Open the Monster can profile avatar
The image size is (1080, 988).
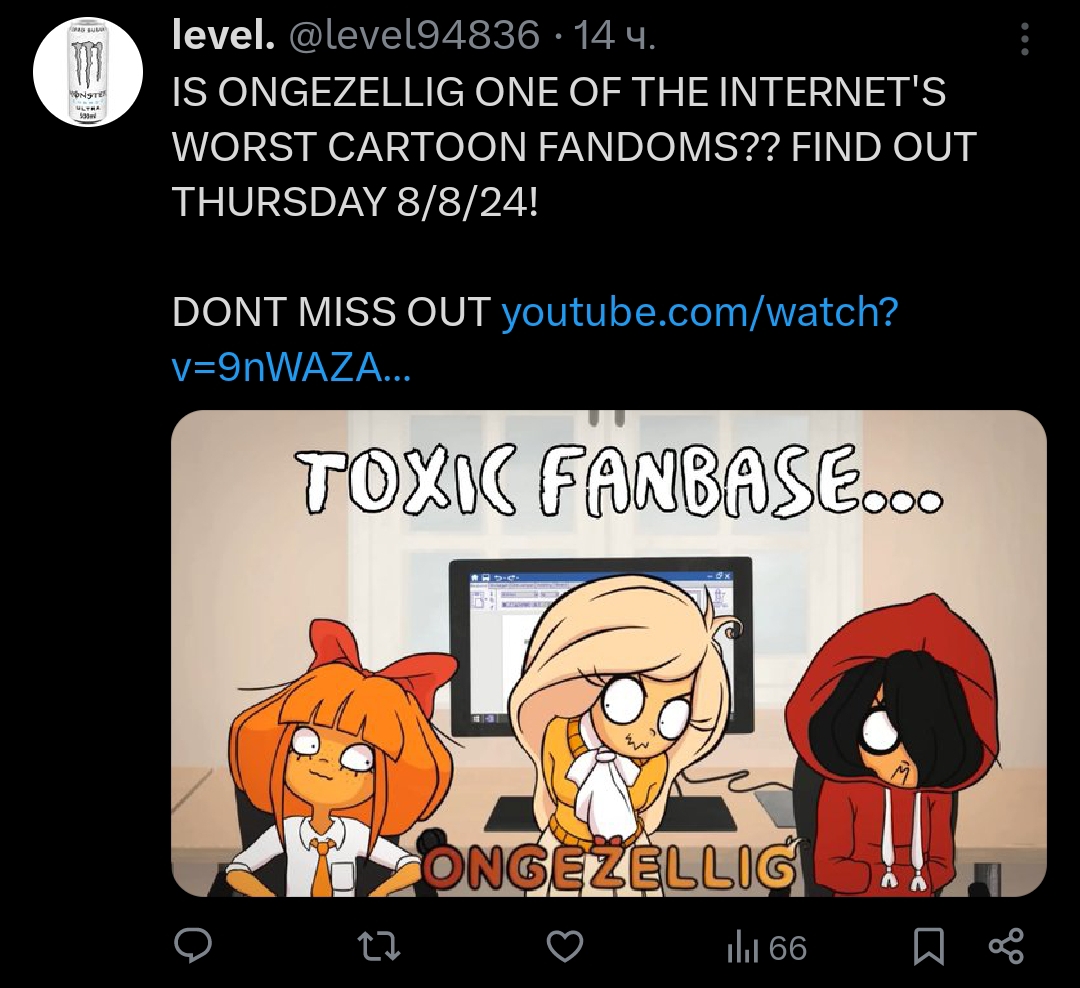coord(88,72)
